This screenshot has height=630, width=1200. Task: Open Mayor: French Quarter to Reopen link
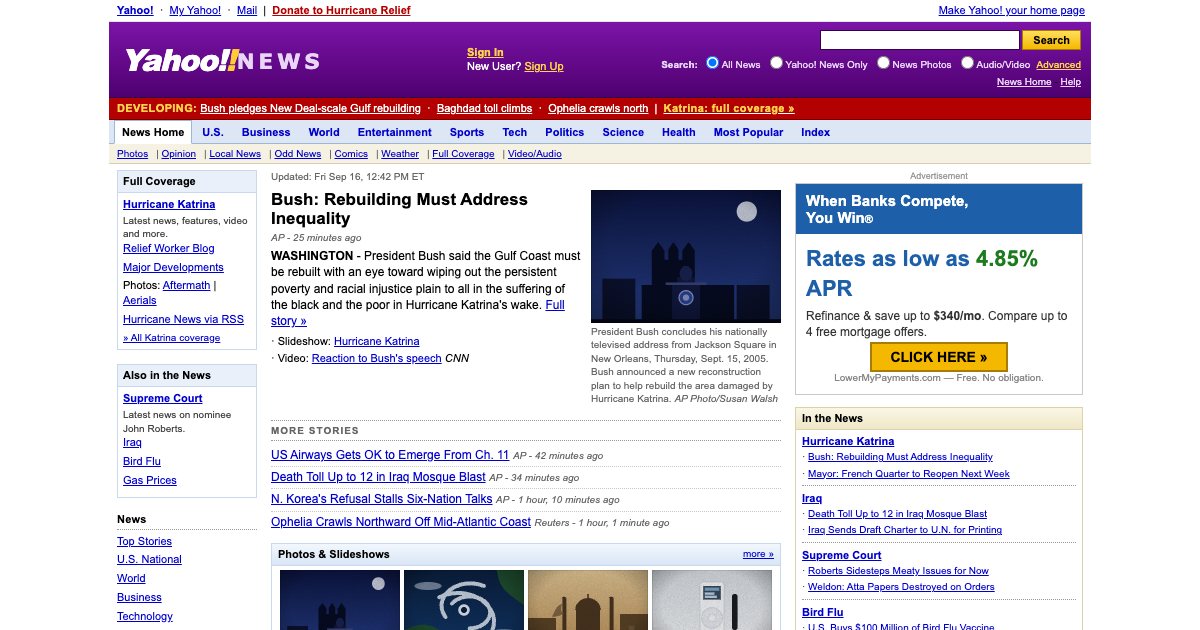tap(909, 474)
